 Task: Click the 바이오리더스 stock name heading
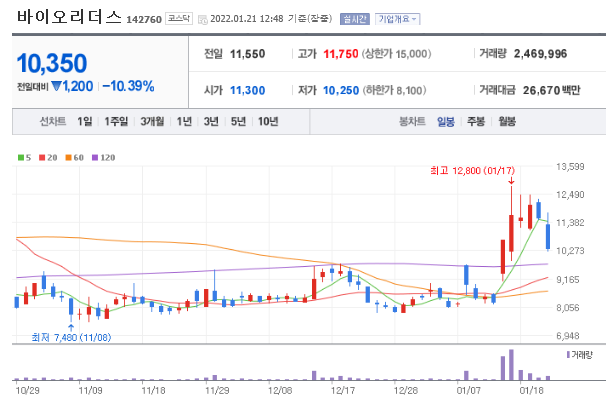click(69, 17)
